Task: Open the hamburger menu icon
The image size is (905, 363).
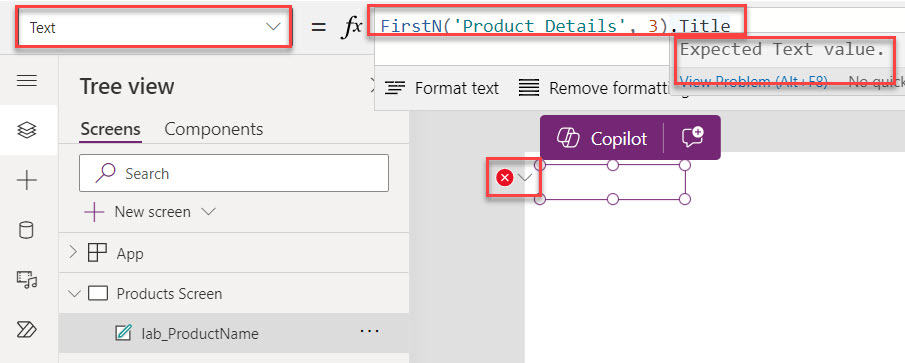Action: [x=27, y=80]
